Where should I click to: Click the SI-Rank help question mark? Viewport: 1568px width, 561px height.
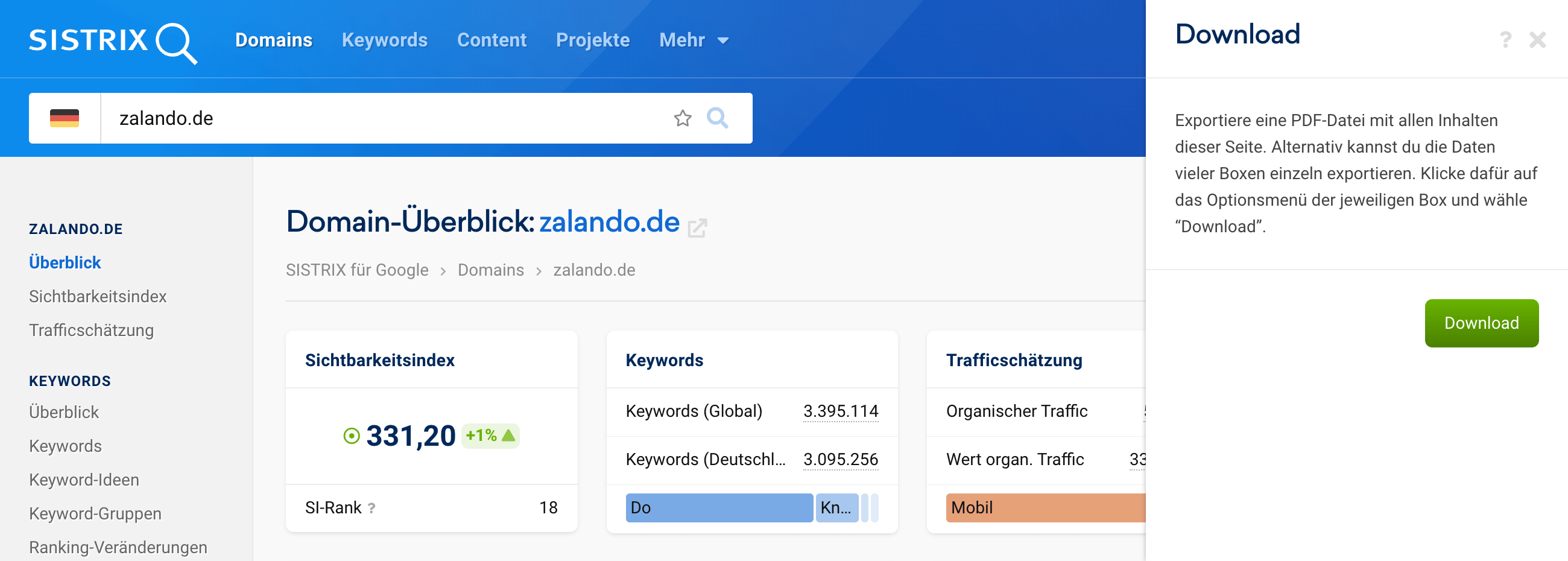[x=371, y=507]
